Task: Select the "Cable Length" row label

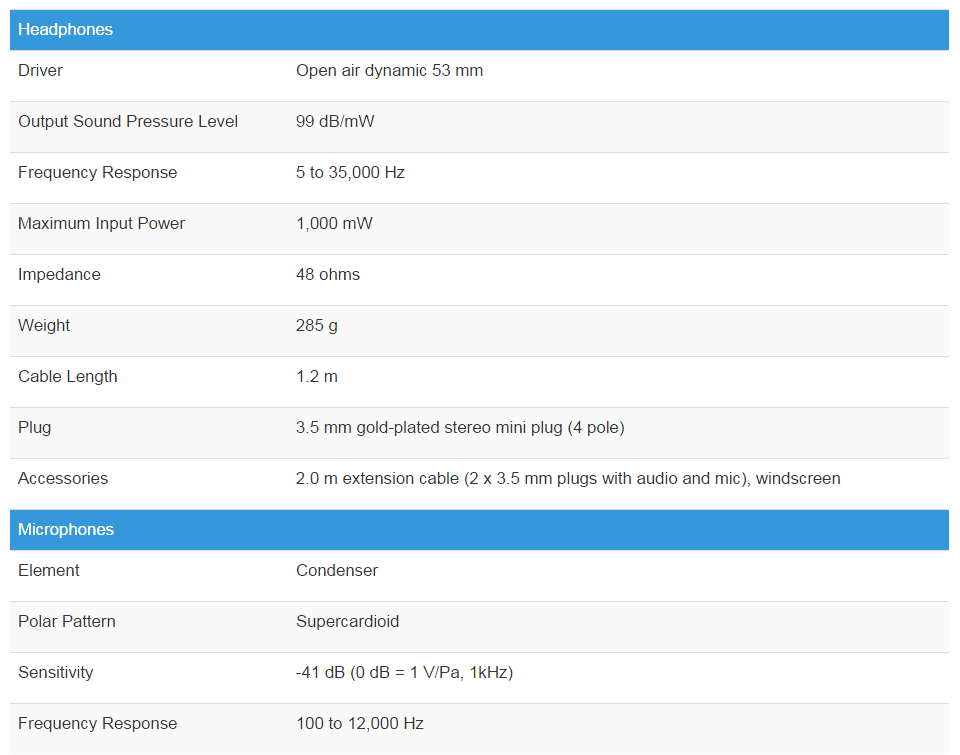Action: [x=68, y=377]
